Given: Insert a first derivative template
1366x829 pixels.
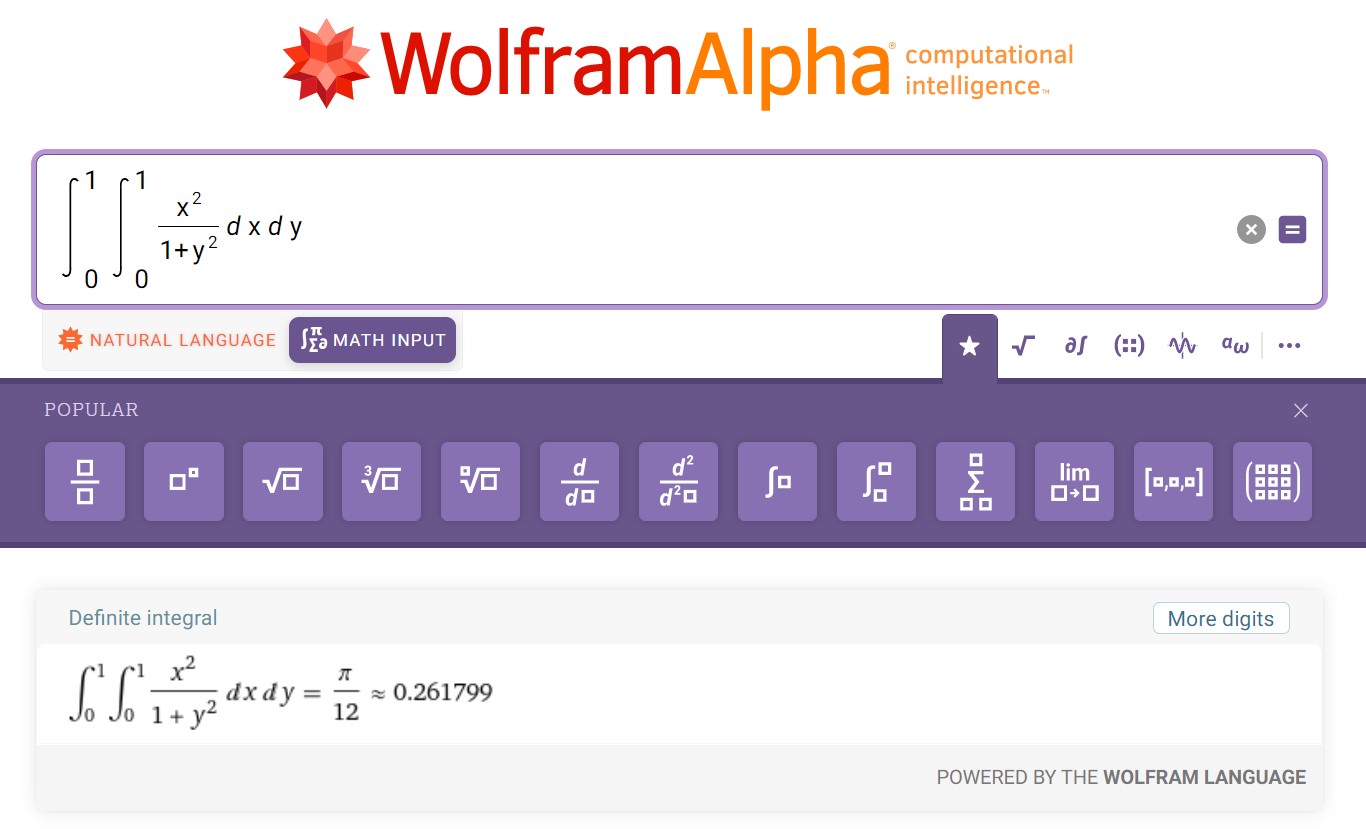Looking at the screenshot, I should click(580, 482).
